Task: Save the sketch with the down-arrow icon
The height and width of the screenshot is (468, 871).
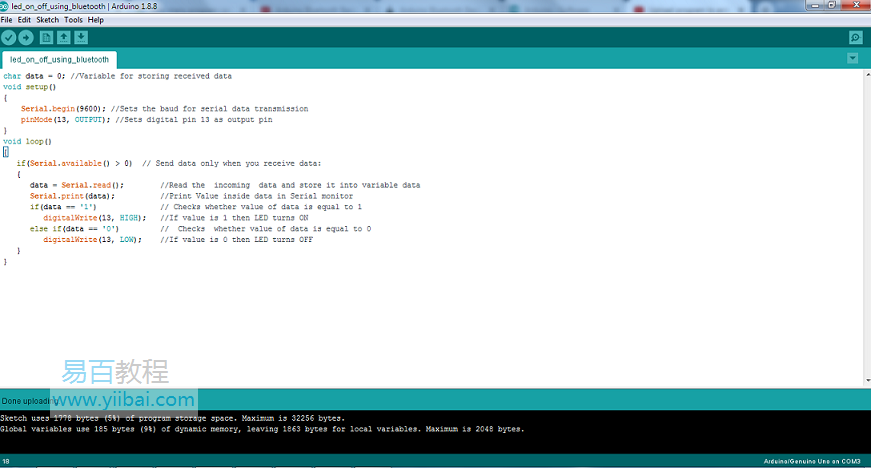Action: tap(81, 38)
